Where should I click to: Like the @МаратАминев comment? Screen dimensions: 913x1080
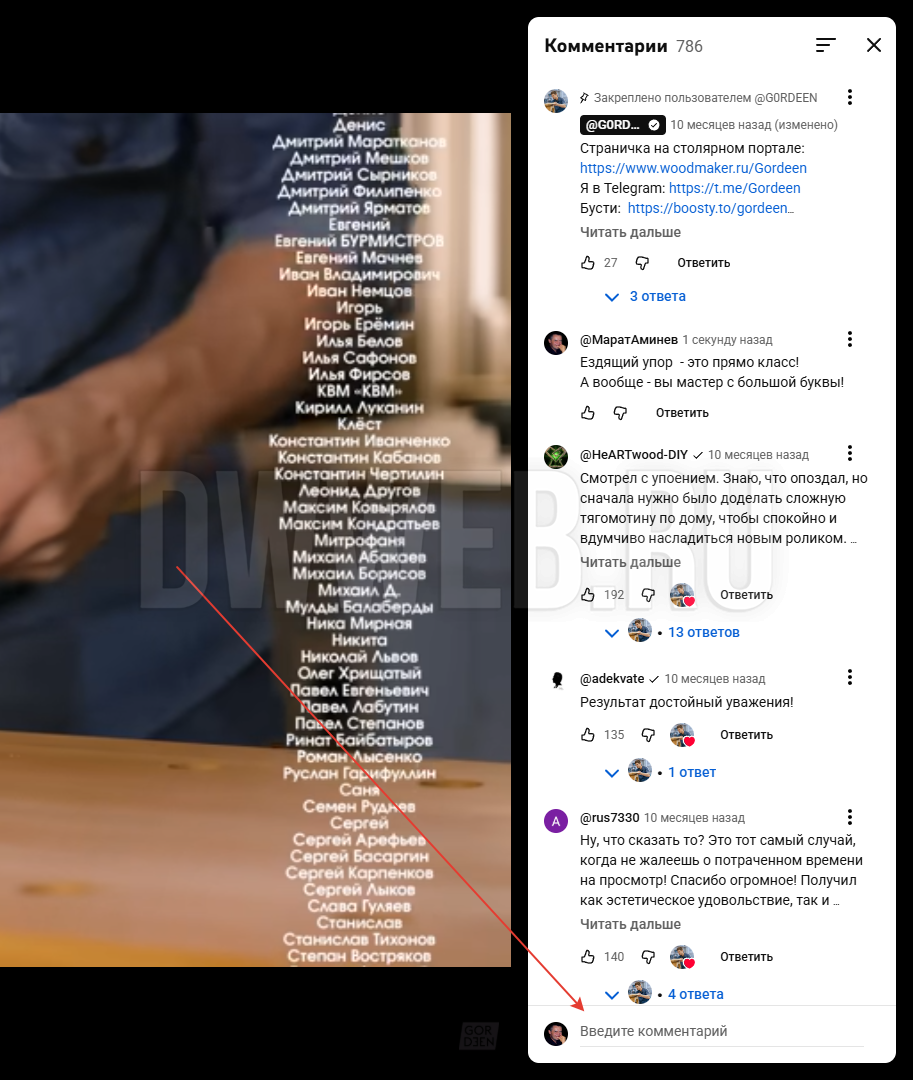(x=587, y=413)
